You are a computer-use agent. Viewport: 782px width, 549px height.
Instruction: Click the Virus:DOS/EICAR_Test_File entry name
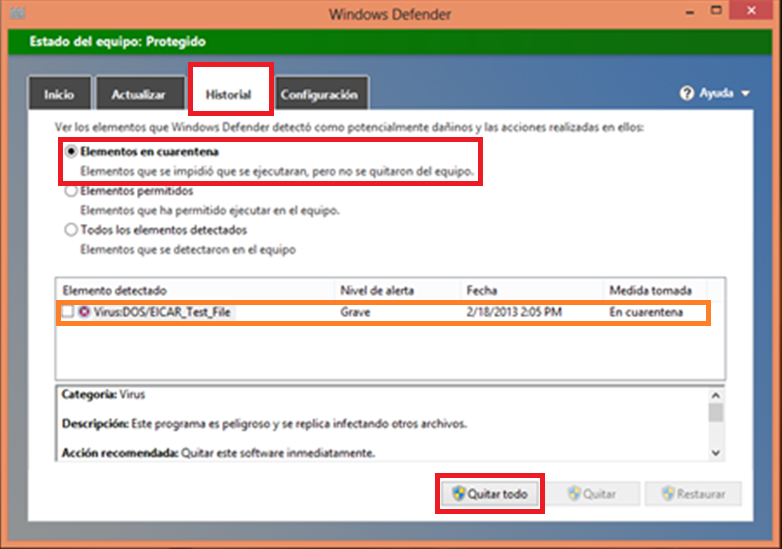162,312
